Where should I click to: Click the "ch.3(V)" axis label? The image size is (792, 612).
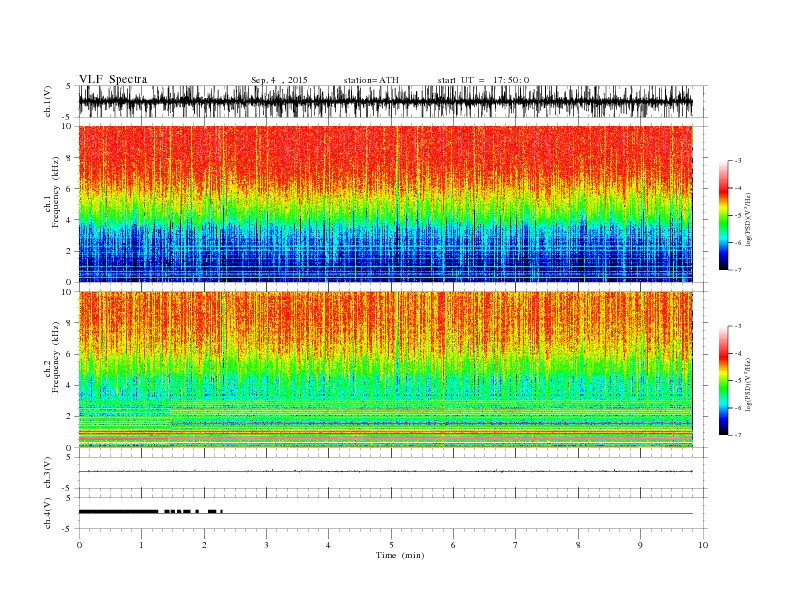(48, 473)
